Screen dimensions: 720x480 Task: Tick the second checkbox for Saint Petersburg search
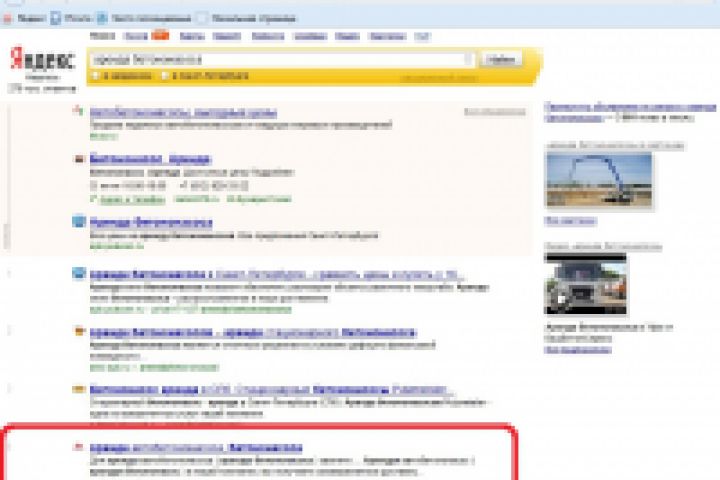tap(165, 76)
